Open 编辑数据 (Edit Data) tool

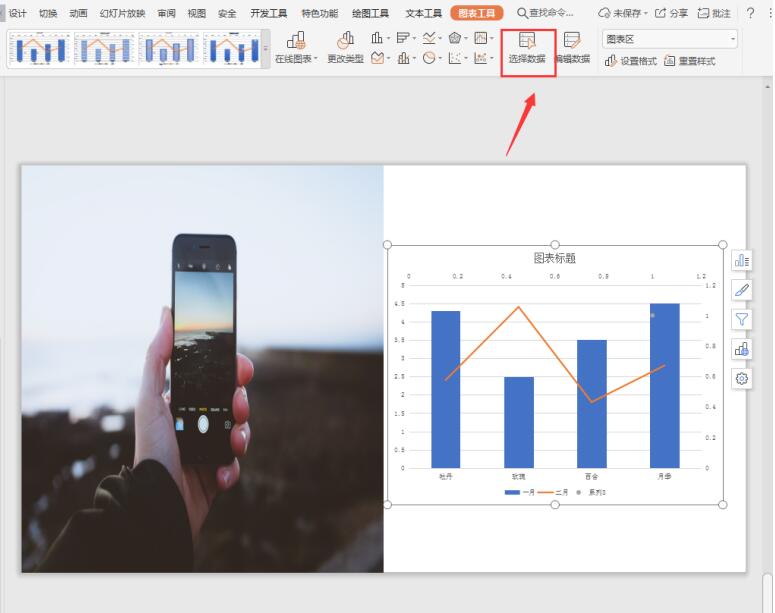click(572, 48)
